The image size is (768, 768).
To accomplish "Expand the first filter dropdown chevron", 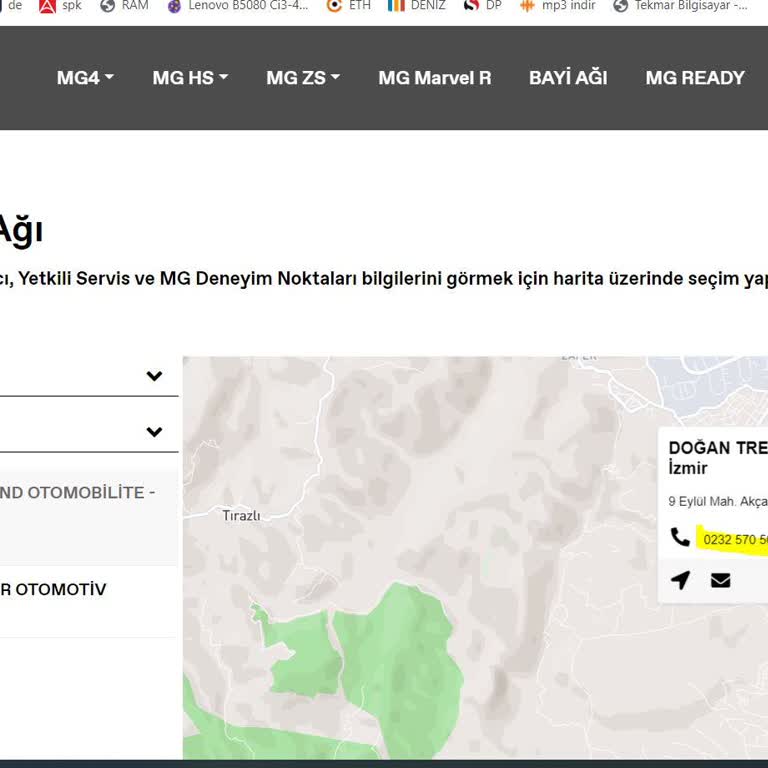I will point(154,376).
